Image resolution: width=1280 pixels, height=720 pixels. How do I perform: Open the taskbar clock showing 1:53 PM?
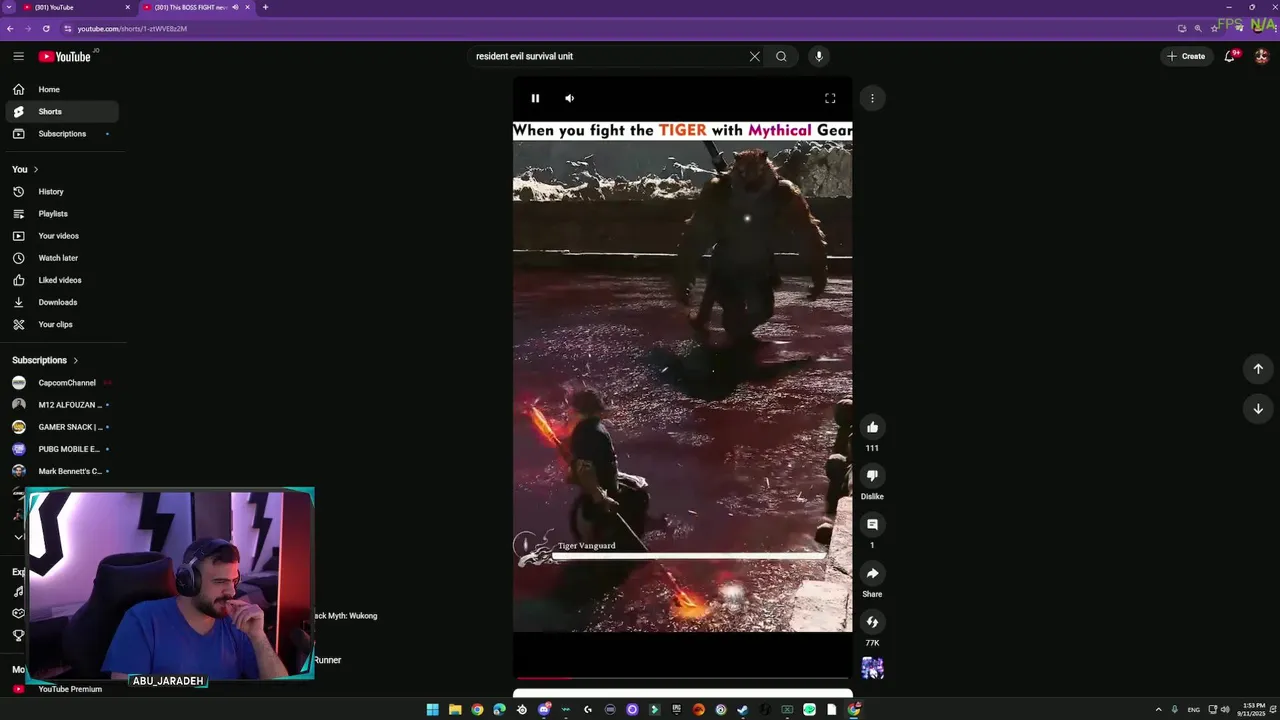point(1253,710)
